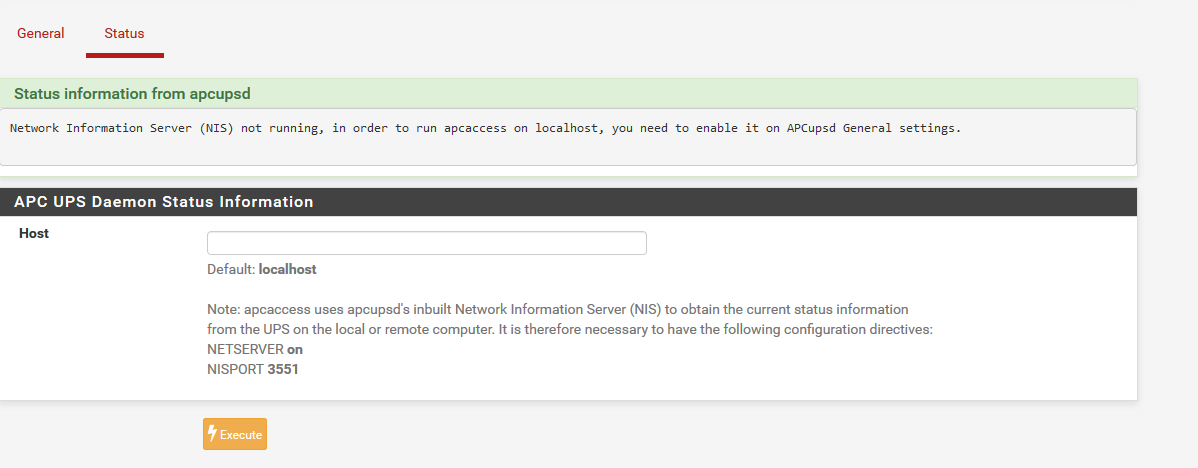Click the Host input field
The image size is (1198, 468).
click(x=426, y=243)
